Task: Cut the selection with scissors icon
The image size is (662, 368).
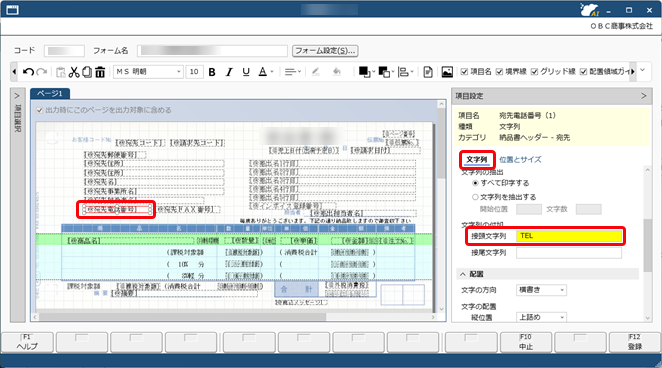Action: click(74, 72)
